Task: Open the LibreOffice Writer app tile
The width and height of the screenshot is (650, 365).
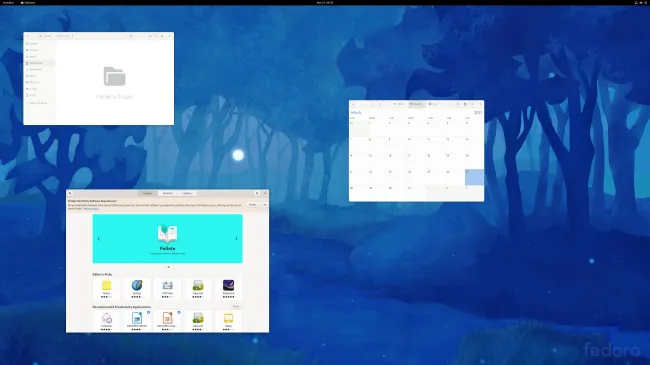Action: pos(137,320)
